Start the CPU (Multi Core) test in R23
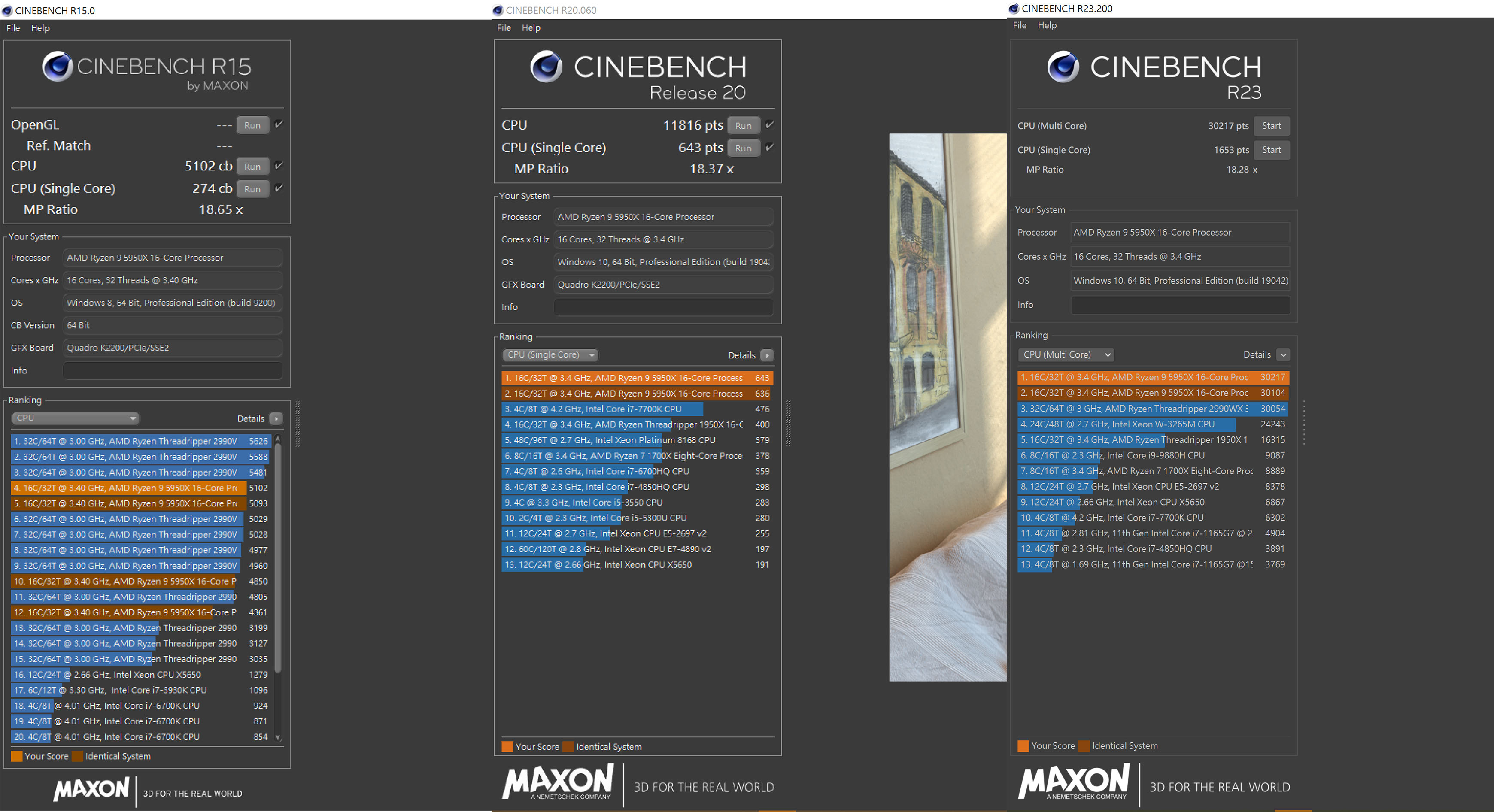 pos(1271,126)
